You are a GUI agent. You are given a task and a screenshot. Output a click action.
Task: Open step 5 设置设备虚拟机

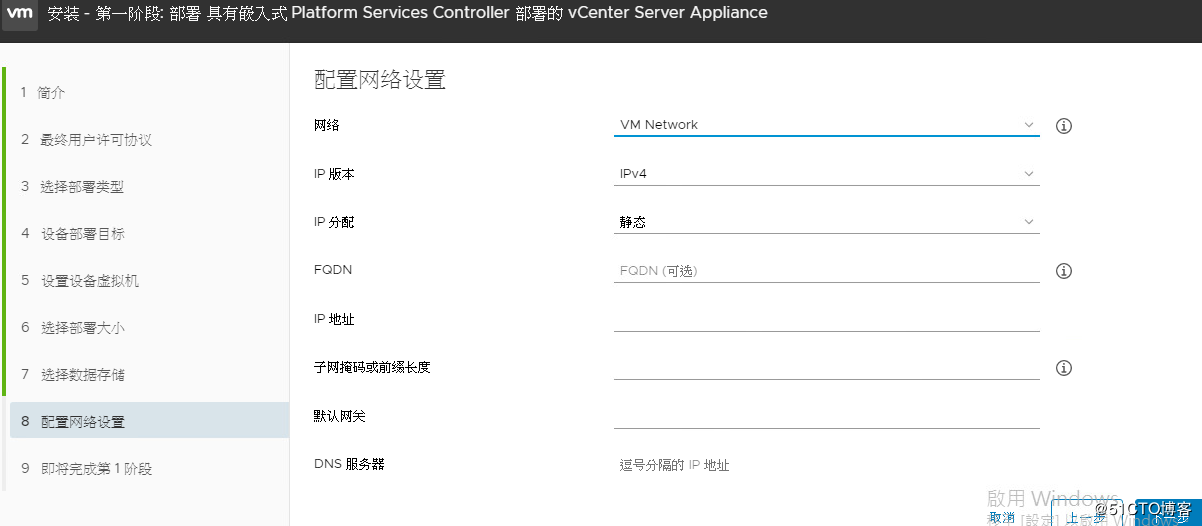coord(90,281)
